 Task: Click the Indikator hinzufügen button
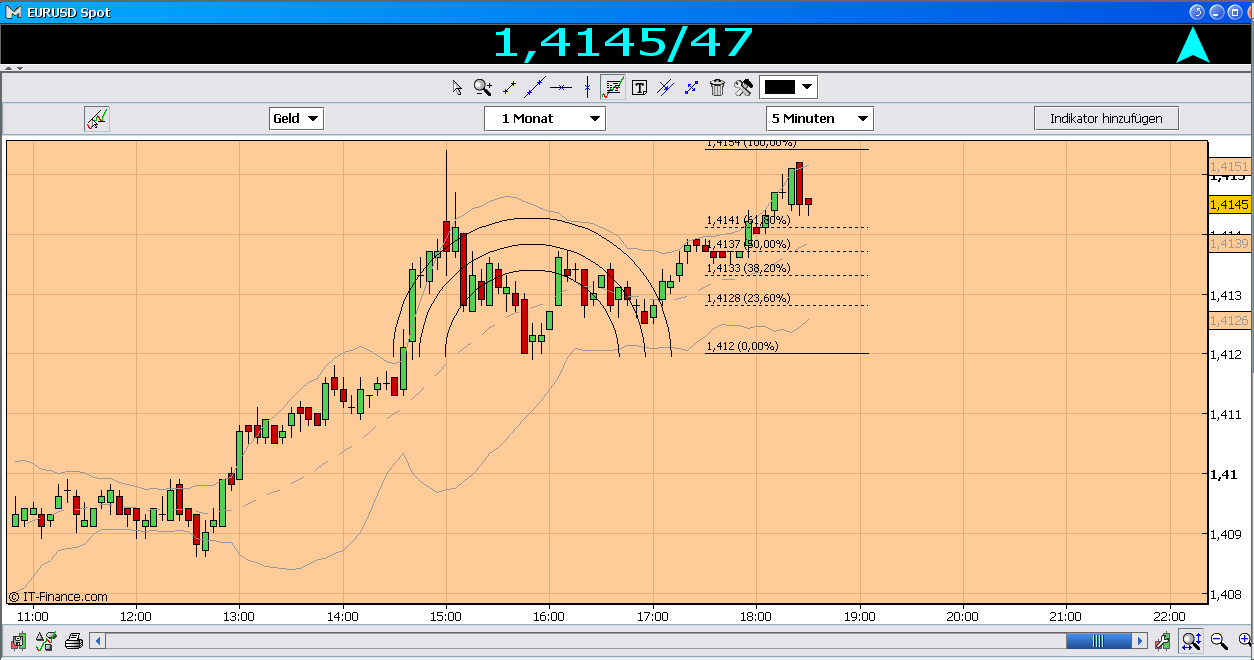pos(1106,119)
